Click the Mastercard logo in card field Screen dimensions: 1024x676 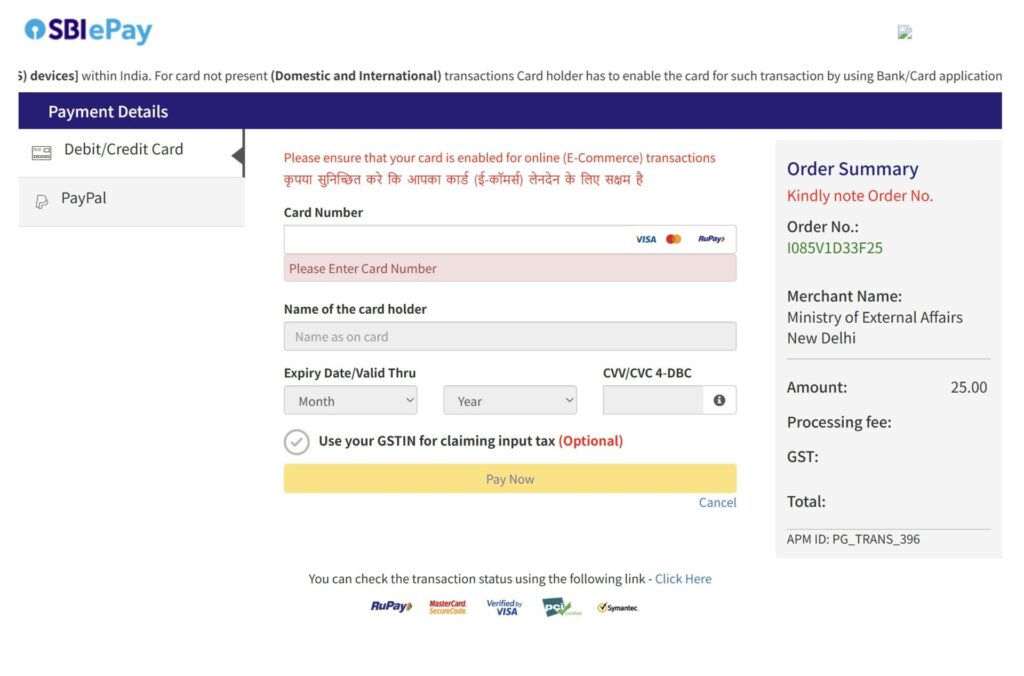pos(674,239)
